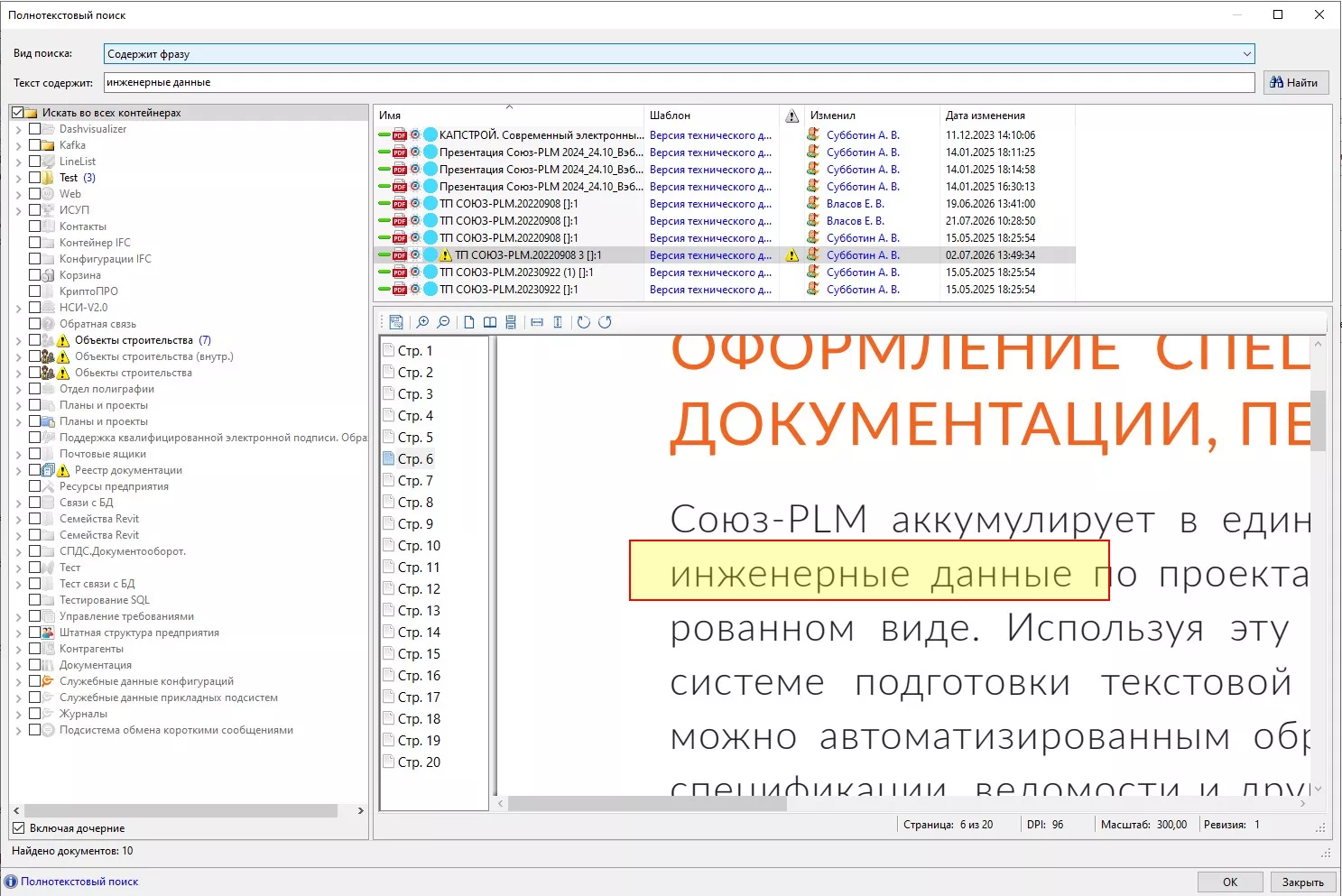Select page Стр. 20 in the list
This screenshot has height=896, width=1342.
419,762
